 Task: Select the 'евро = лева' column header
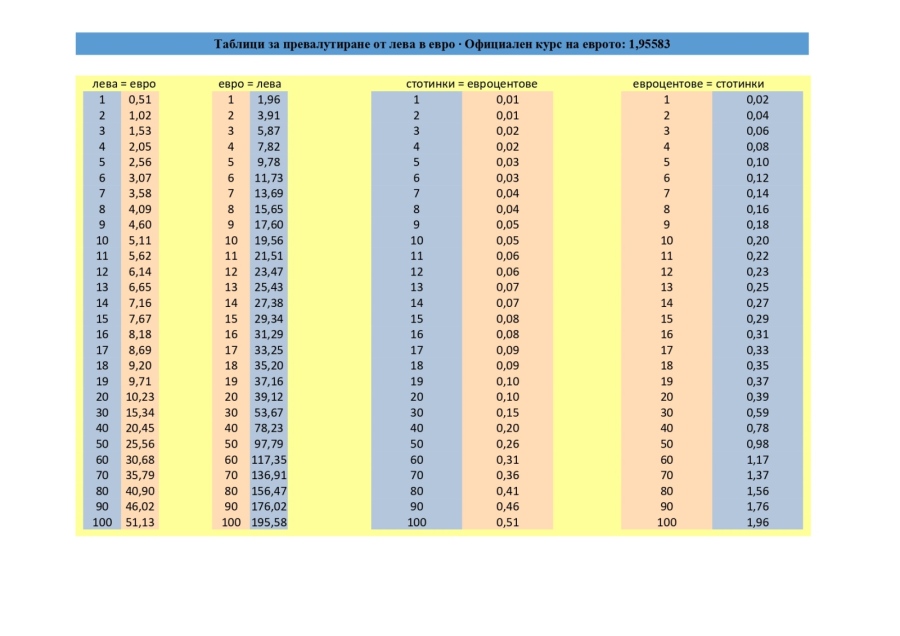point(250,84)
